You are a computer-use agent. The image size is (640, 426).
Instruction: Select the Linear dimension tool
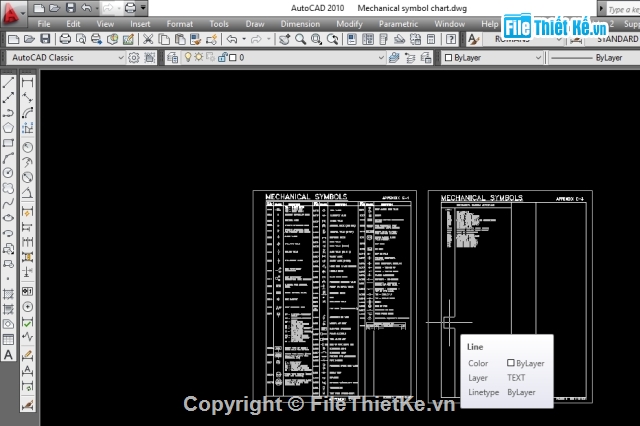27,83
